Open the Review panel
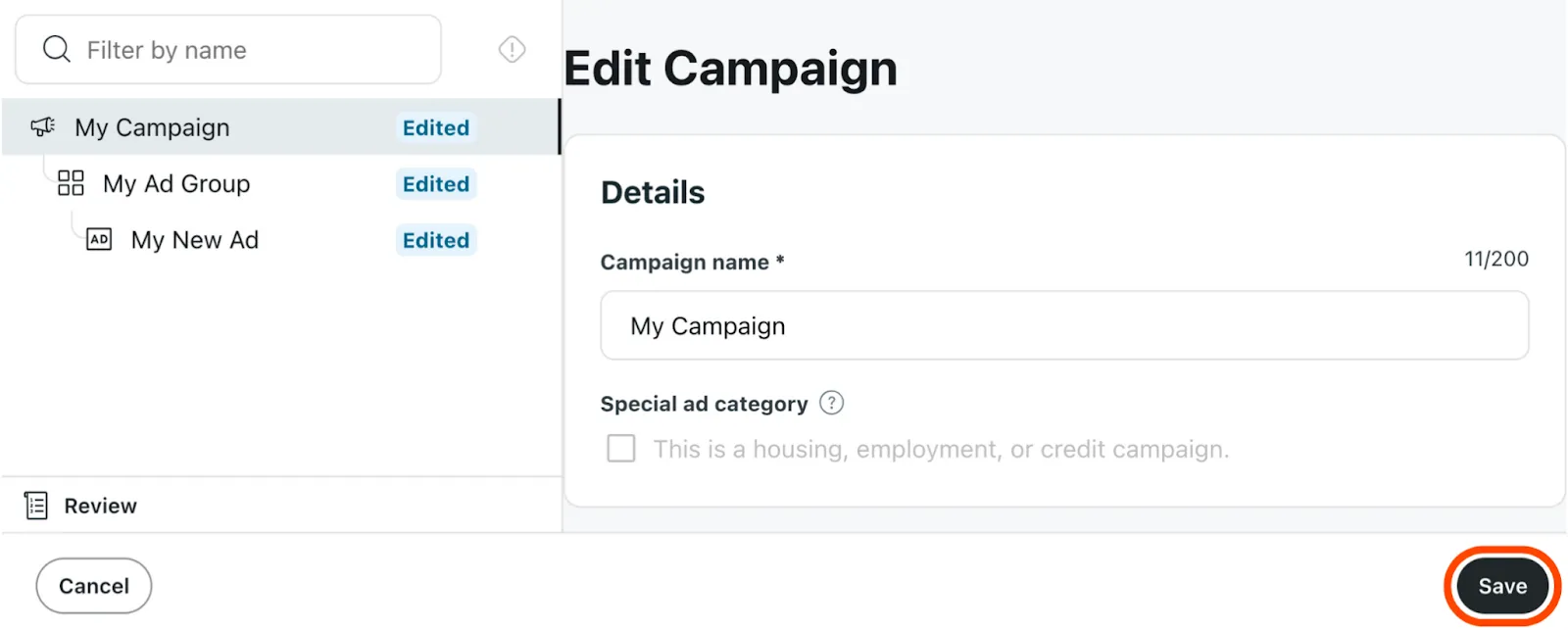 tap(99, 505)
